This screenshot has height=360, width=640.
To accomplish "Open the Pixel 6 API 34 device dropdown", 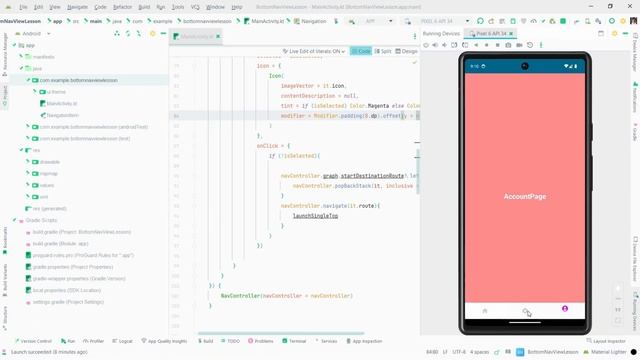I will click(x=438, y=21).
